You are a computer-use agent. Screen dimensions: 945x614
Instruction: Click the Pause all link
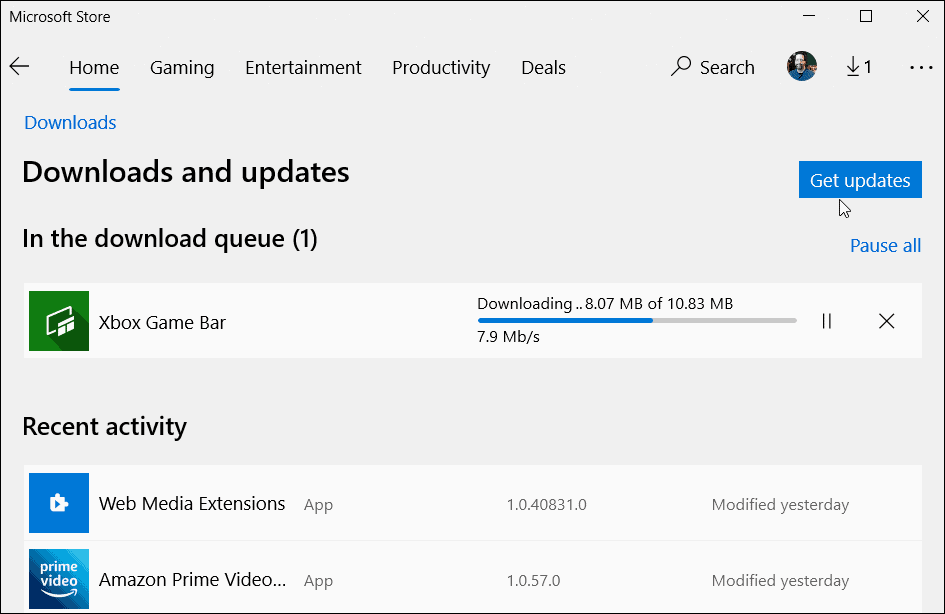(885, 245)
